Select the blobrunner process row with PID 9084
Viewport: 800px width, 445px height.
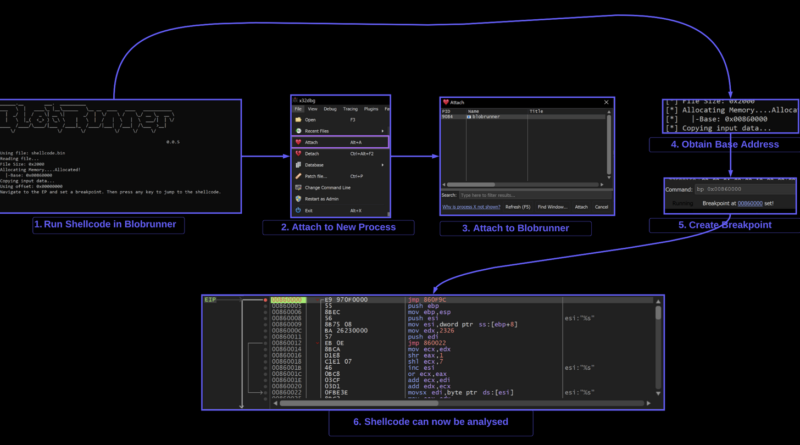523,117
